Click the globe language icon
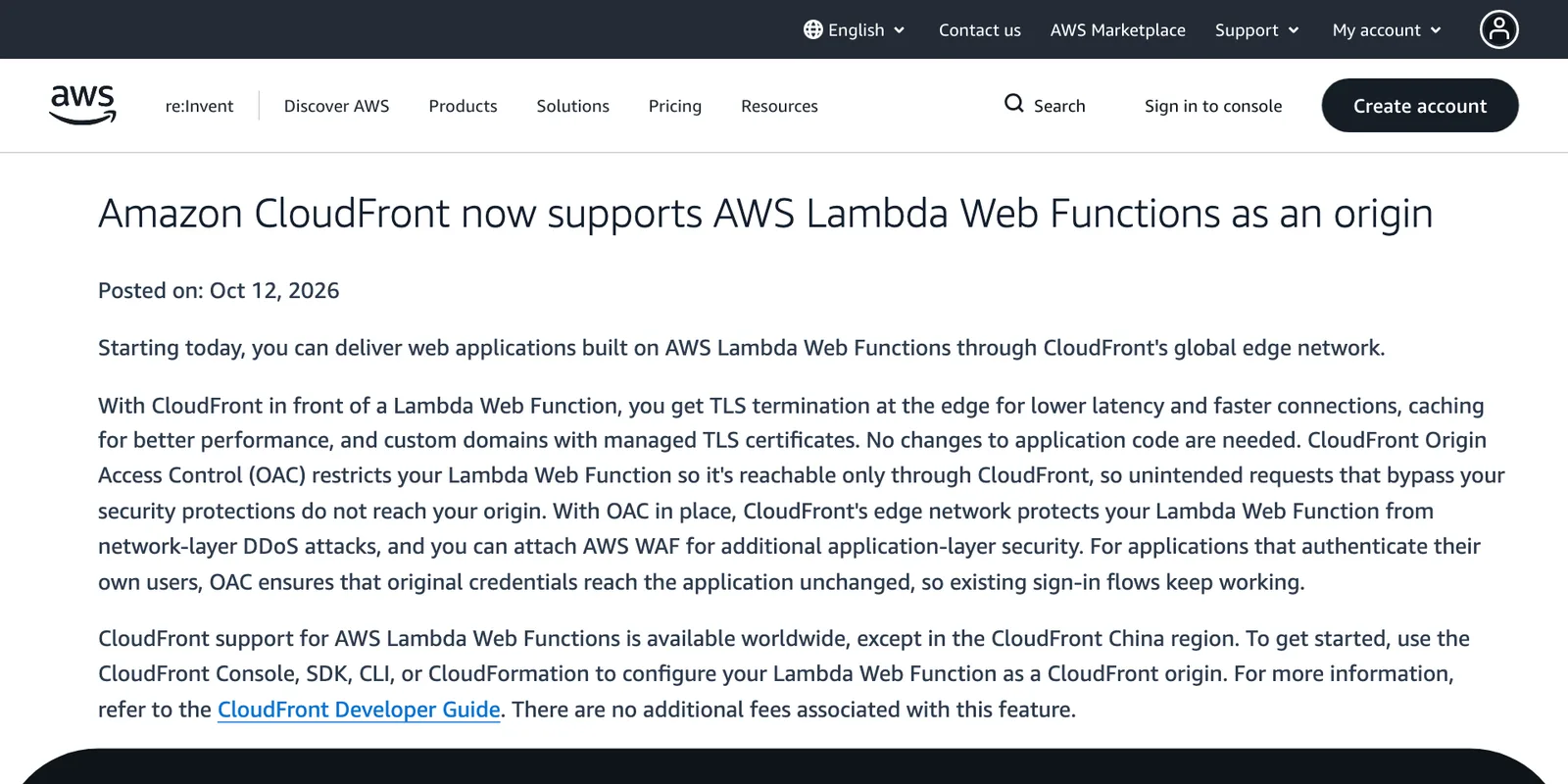This screenshot has width=1568, height=784. (x=813, y=29)
